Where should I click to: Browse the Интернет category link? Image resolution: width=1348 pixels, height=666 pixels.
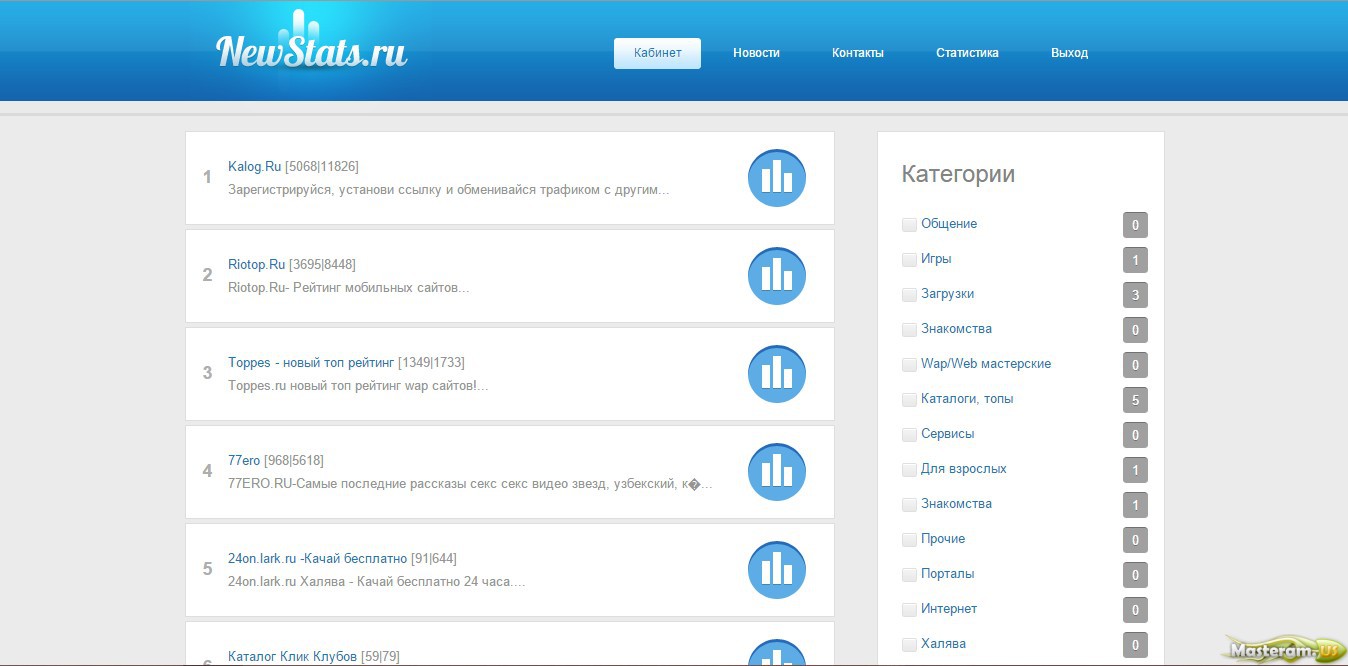[x=949, y=609]
